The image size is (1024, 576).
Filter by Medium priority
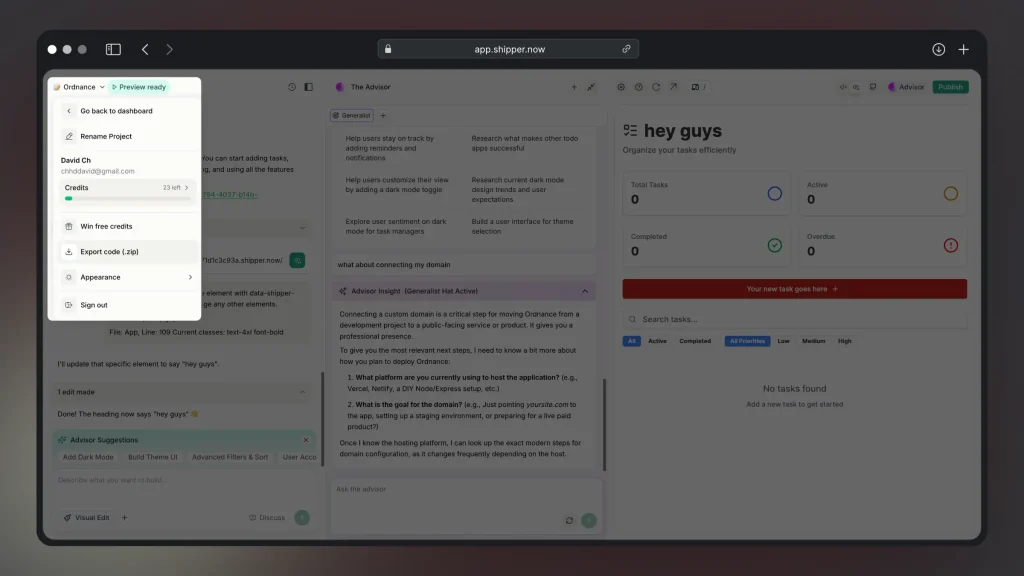[x=814, y=341]
